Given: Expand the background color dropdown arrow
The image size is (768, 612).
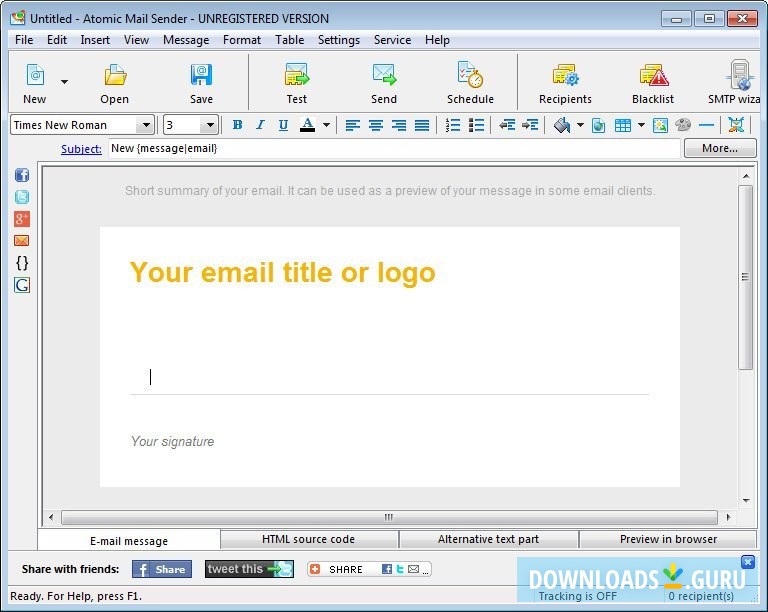Looking at the screenshot, I should coord(580,125).
